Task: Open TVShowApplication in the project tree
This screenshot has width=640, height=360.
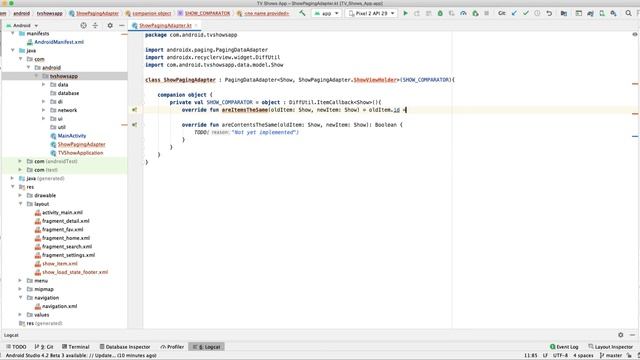Action: tap(80, 153)
